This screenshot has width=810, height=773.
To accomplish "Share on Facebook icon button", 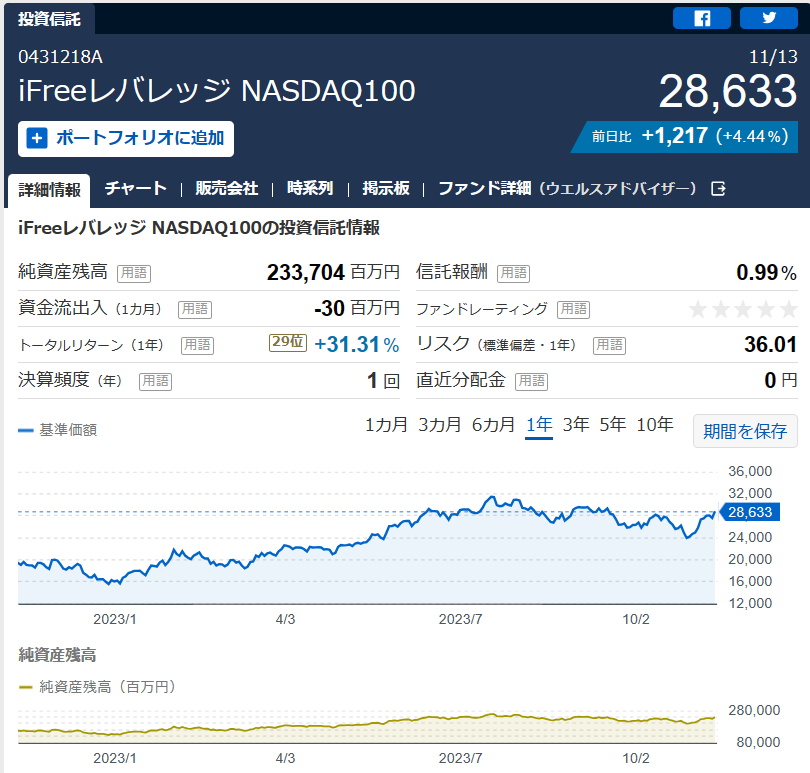I will 702,19.
